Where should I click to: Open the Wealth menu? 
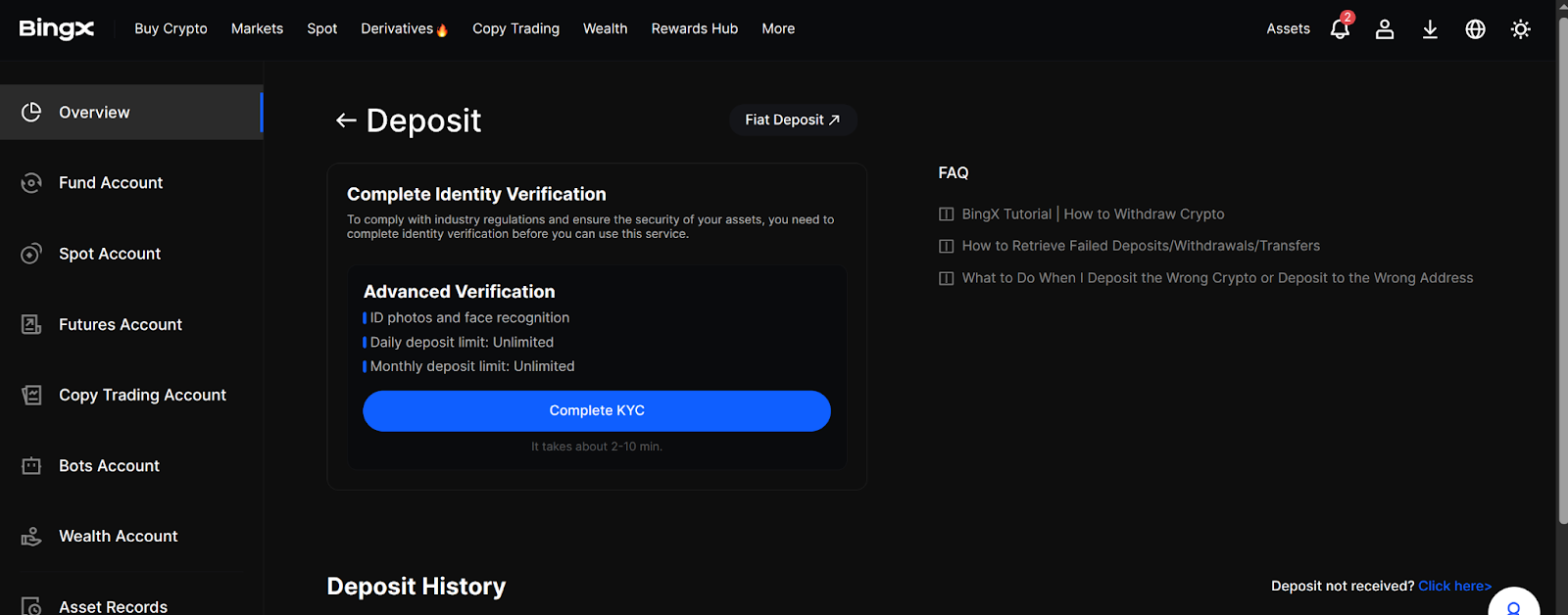point(605,28)
